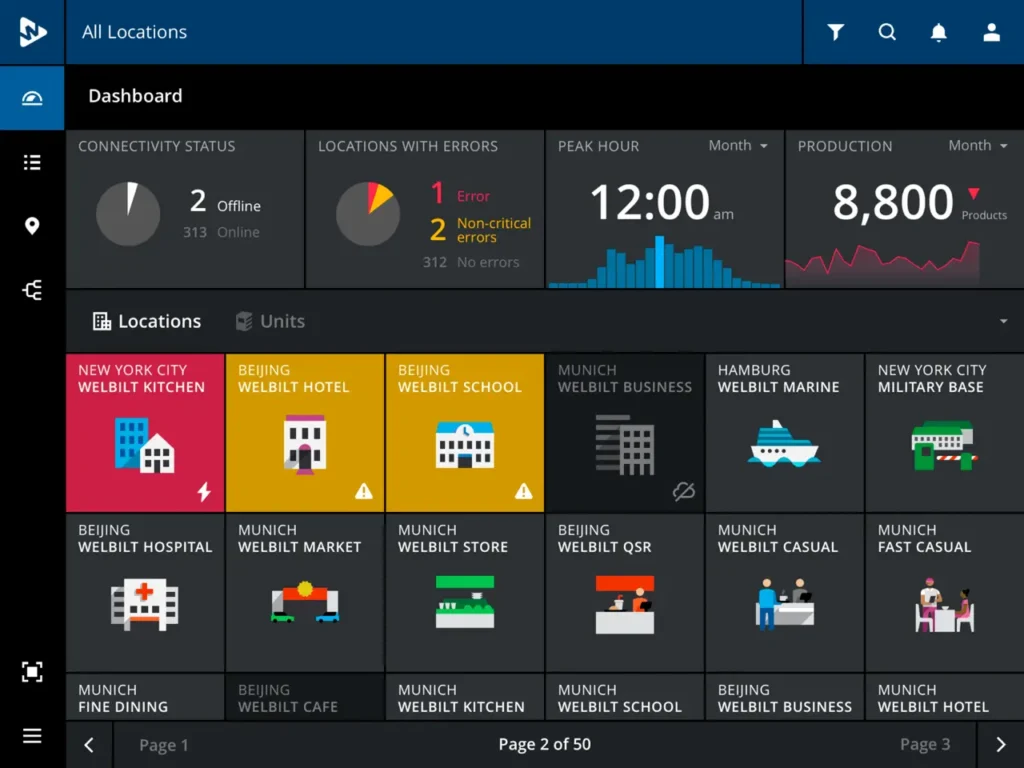Click the fullscreen frame sidebar icon
The width and height of the screenshot is (1024, 768).
click(x=32, y=672)
